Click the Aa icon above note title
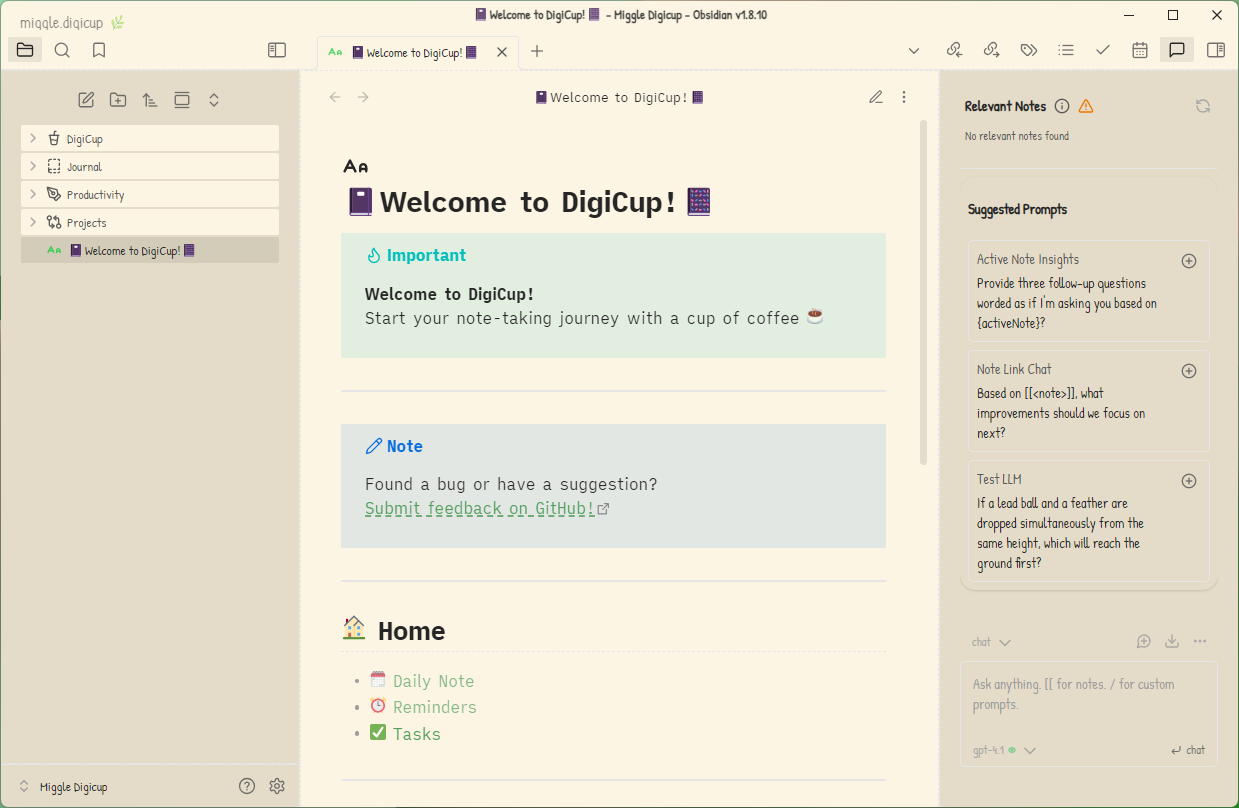This screenshot has height=808, width=1239. click(355, 166)
